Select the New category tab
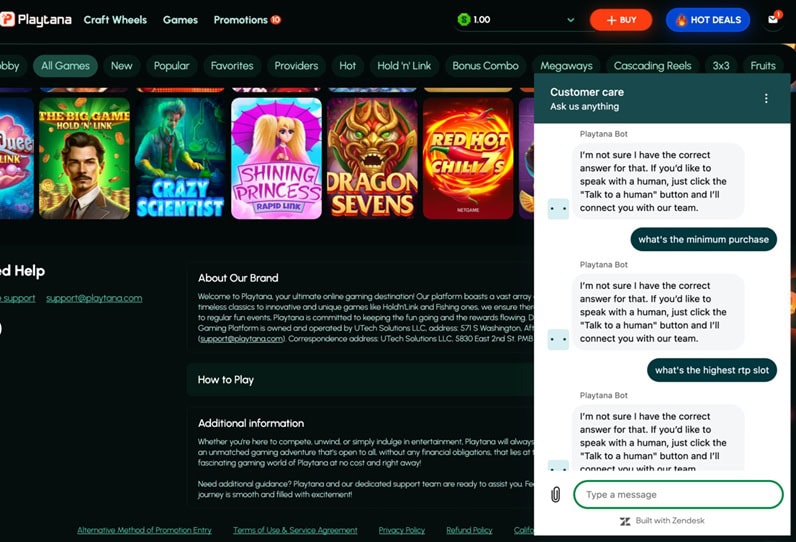 coord(121,66)
